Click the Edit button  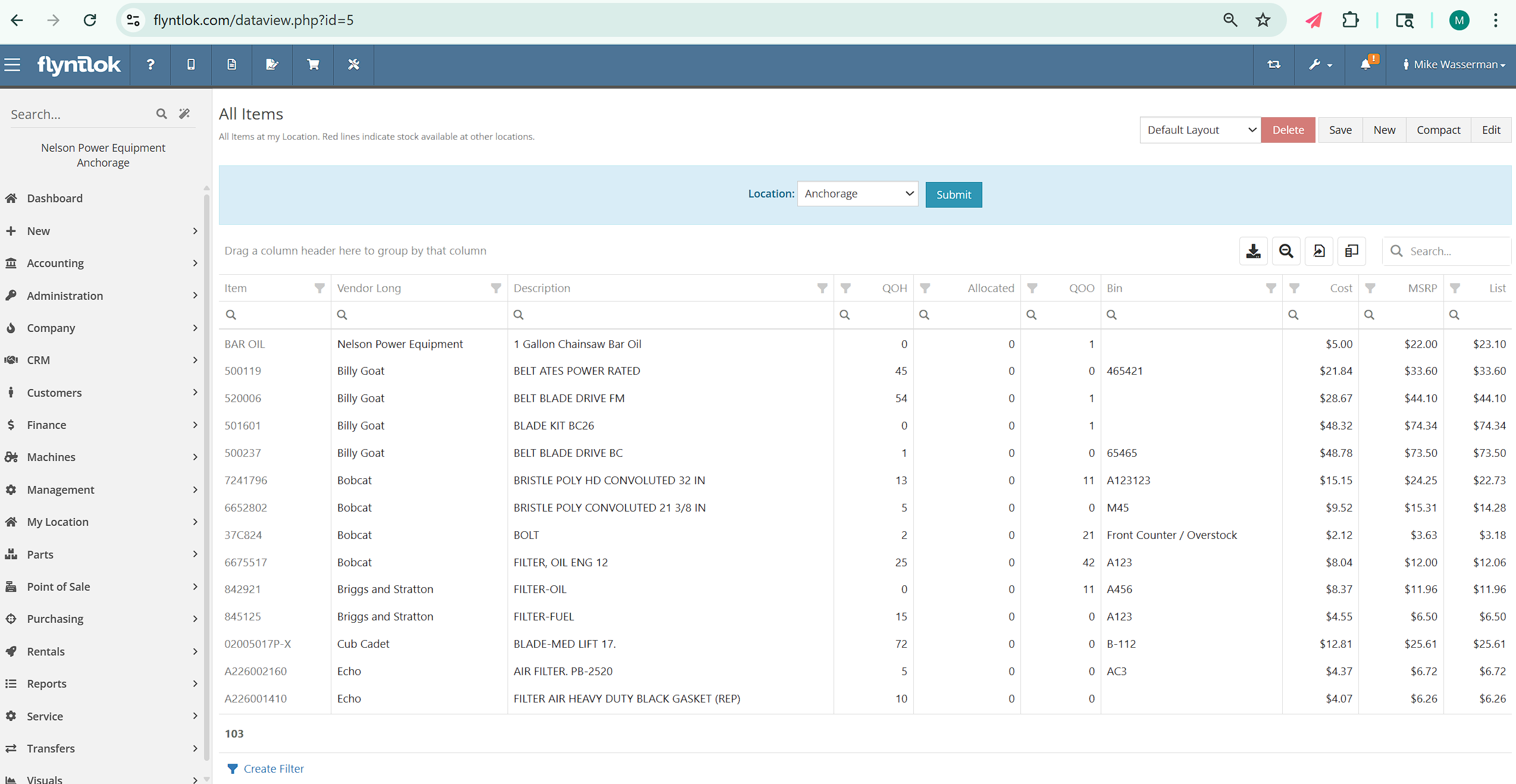point(1491,130)
